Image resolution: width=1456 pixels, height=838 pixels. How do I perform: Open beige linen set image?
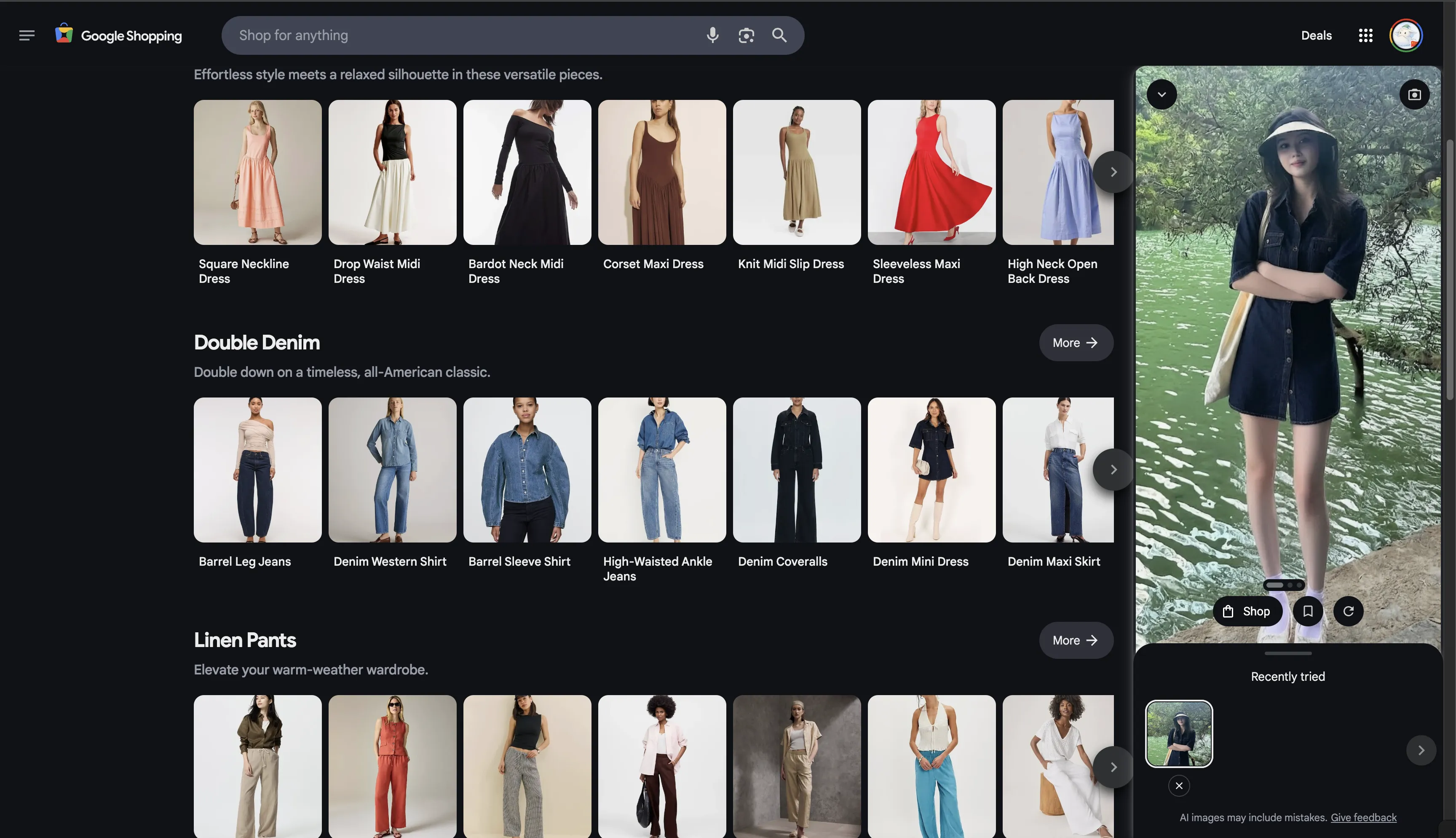(797, 767)
